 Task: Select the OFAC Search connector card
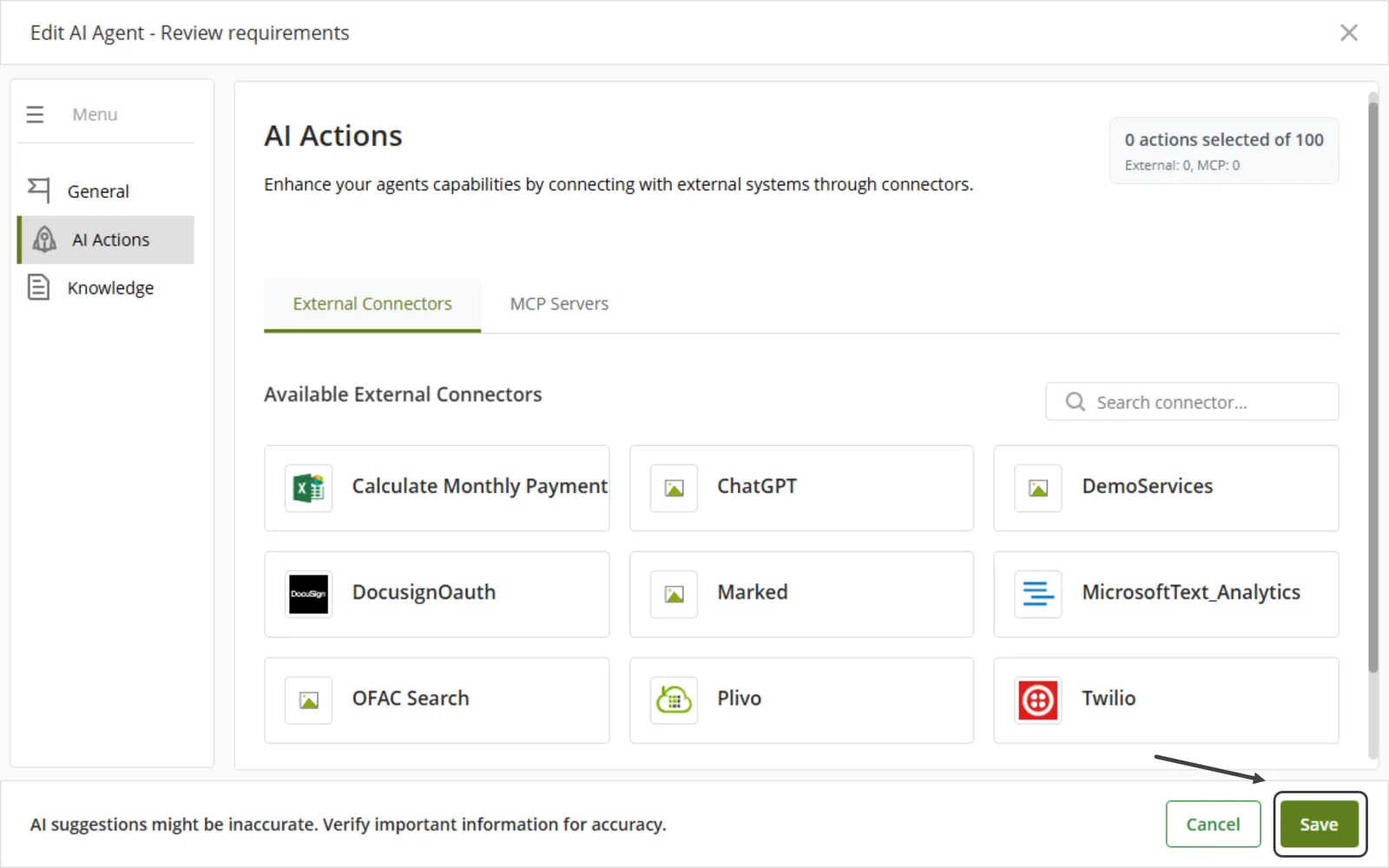437,700
